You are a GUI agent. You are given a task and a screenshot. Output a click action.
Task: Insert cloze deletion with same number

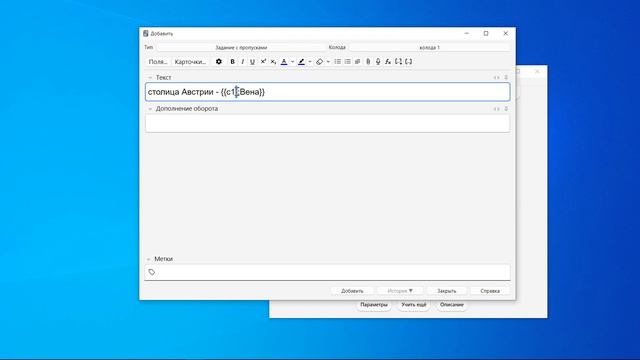coord(409,62)
